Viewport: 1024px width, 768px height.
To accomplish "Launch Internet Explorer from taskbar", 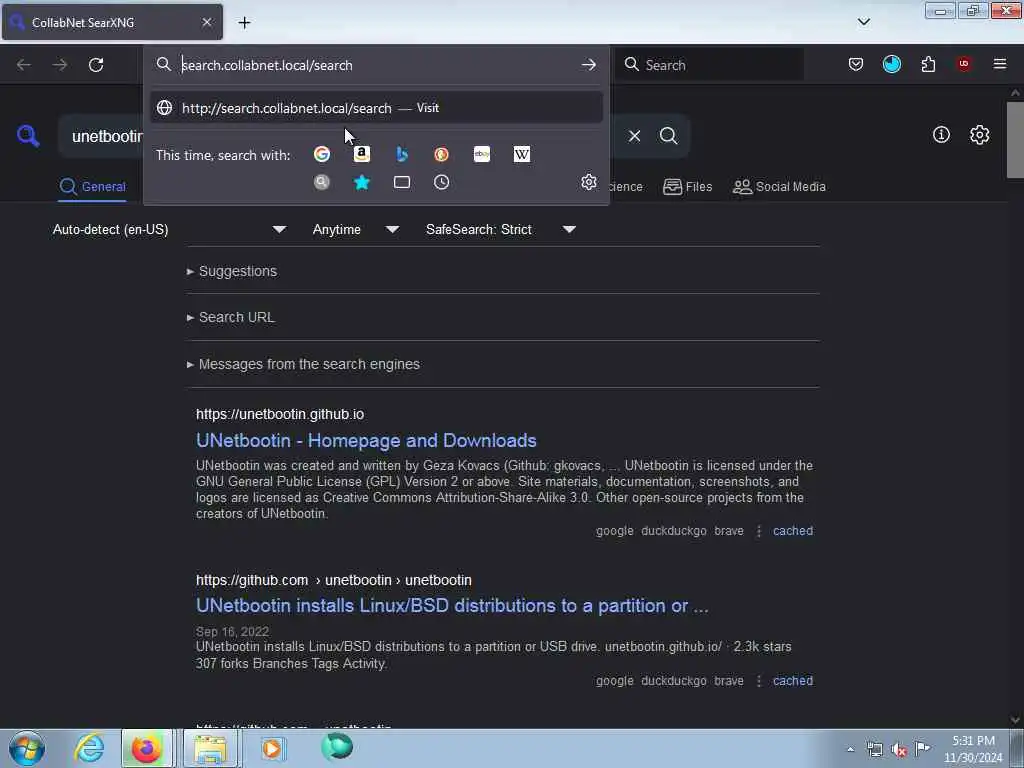I will 89,748.
